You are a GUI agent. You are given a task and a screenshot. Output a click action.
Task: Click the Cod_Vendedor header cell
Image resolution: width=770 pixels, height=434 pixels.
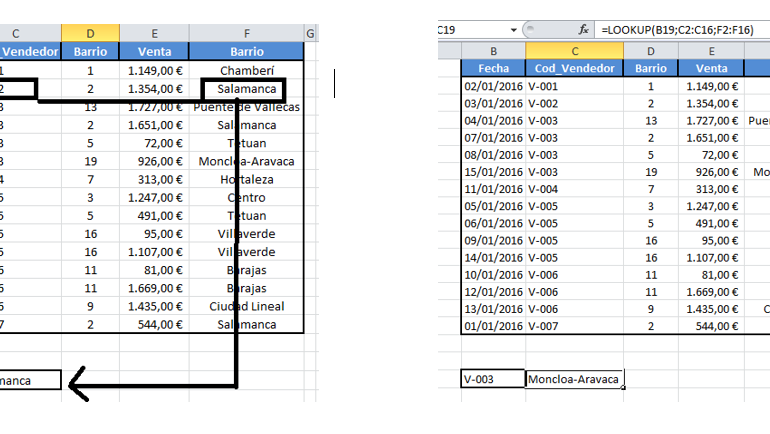click(575, 68)
